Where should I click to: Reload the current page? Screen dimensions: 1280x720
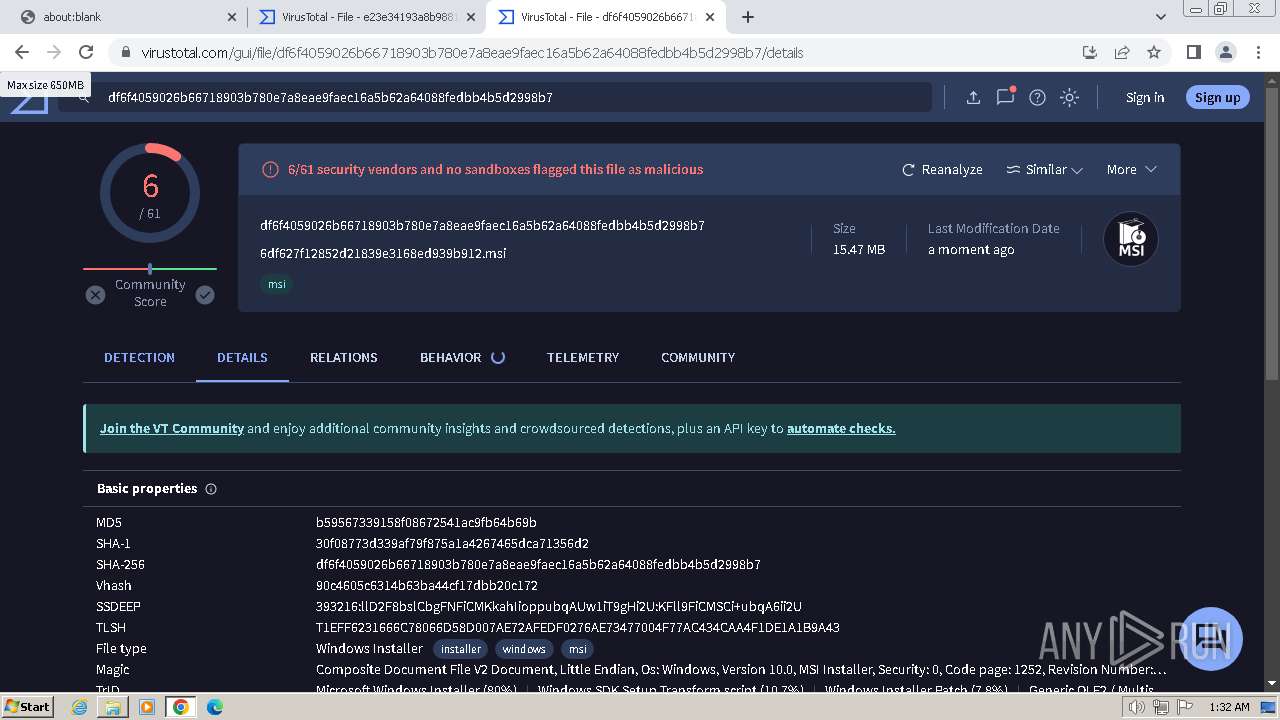pos(86,52)
